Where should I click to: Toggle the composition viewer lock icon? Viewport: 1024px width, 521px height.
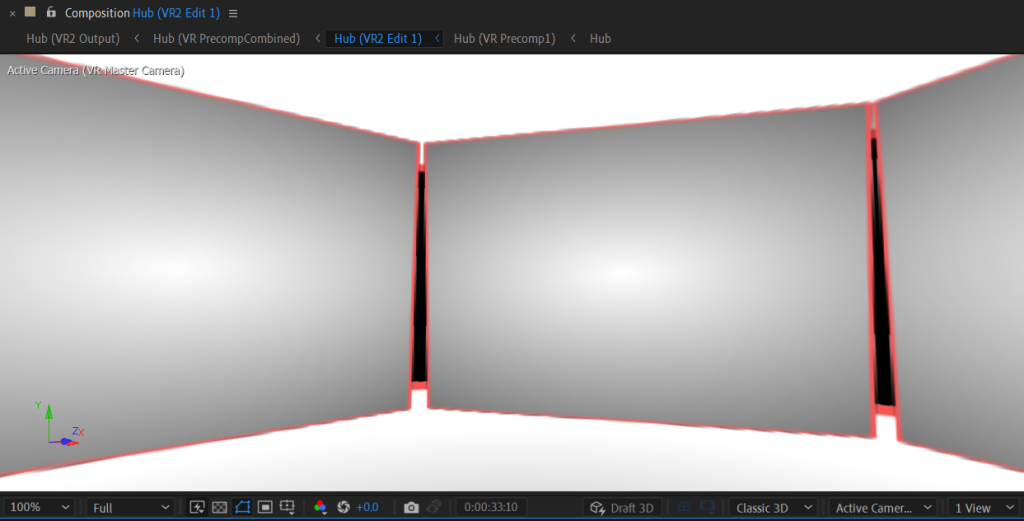[x=51, y=12]
